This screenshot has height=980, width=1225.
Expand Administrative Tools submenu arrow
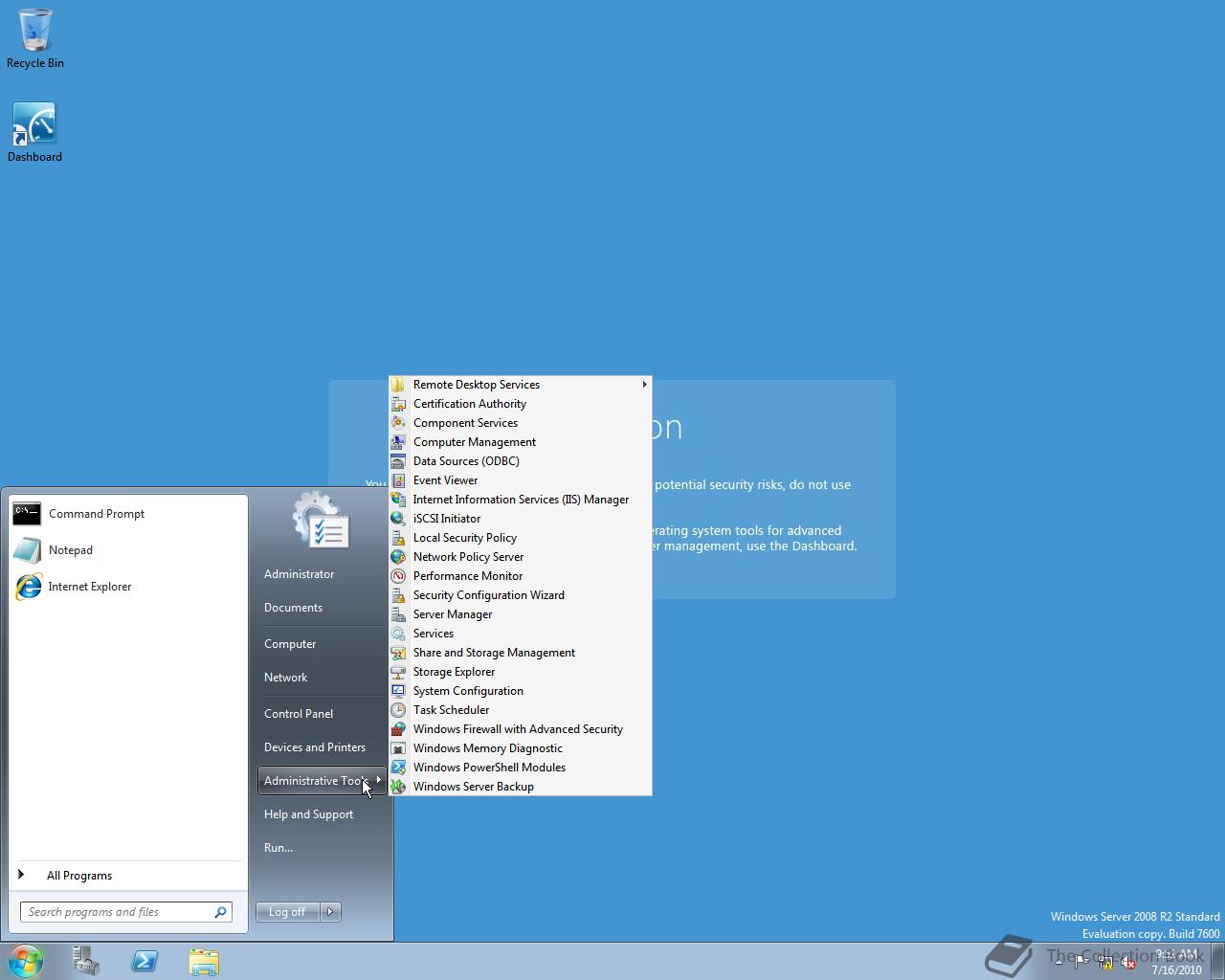pos(379,780)
